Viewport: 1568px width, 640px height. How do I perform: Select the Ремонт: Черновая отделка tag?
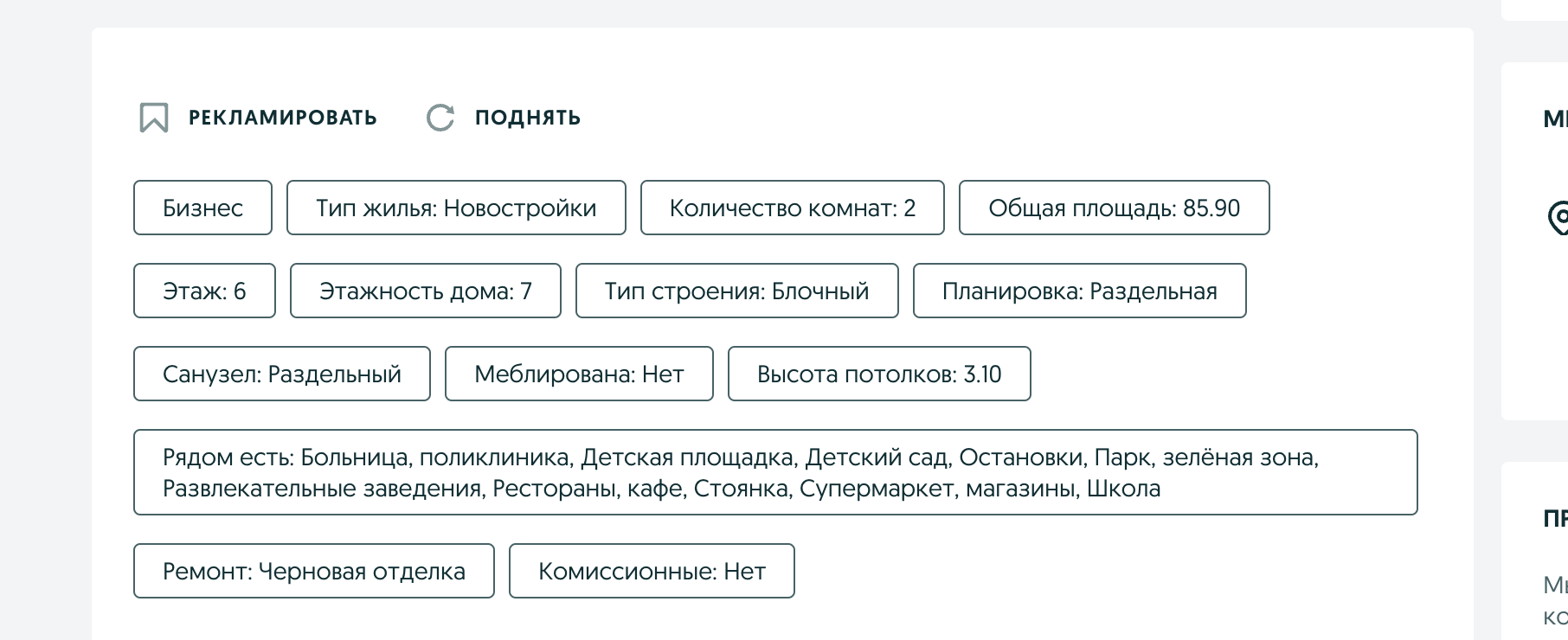tap(313, 571)
